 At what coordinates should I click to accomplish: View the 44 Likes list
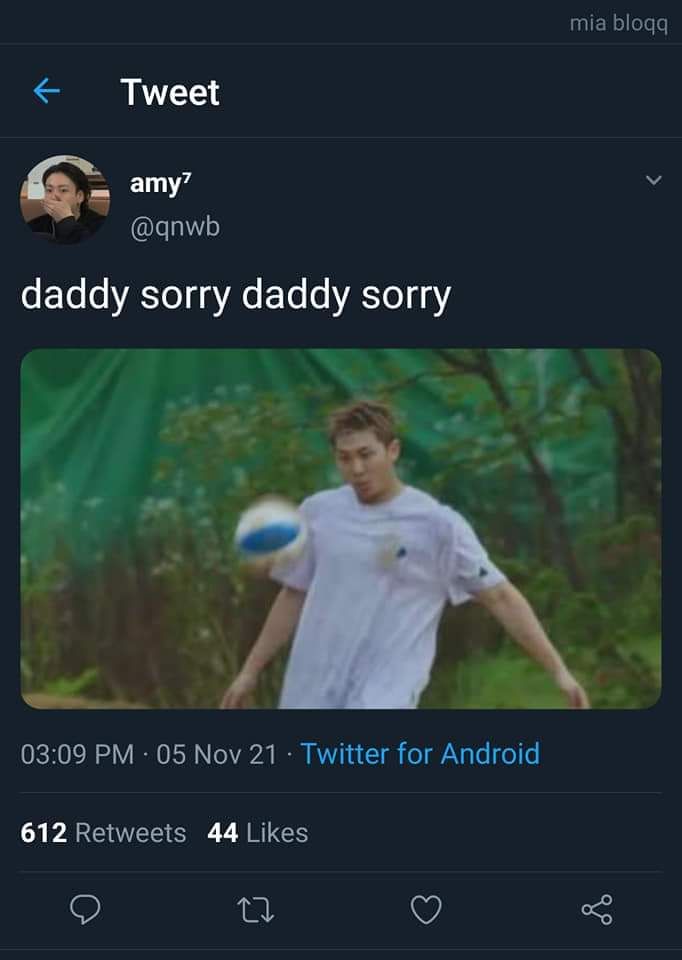click(258, 833)
